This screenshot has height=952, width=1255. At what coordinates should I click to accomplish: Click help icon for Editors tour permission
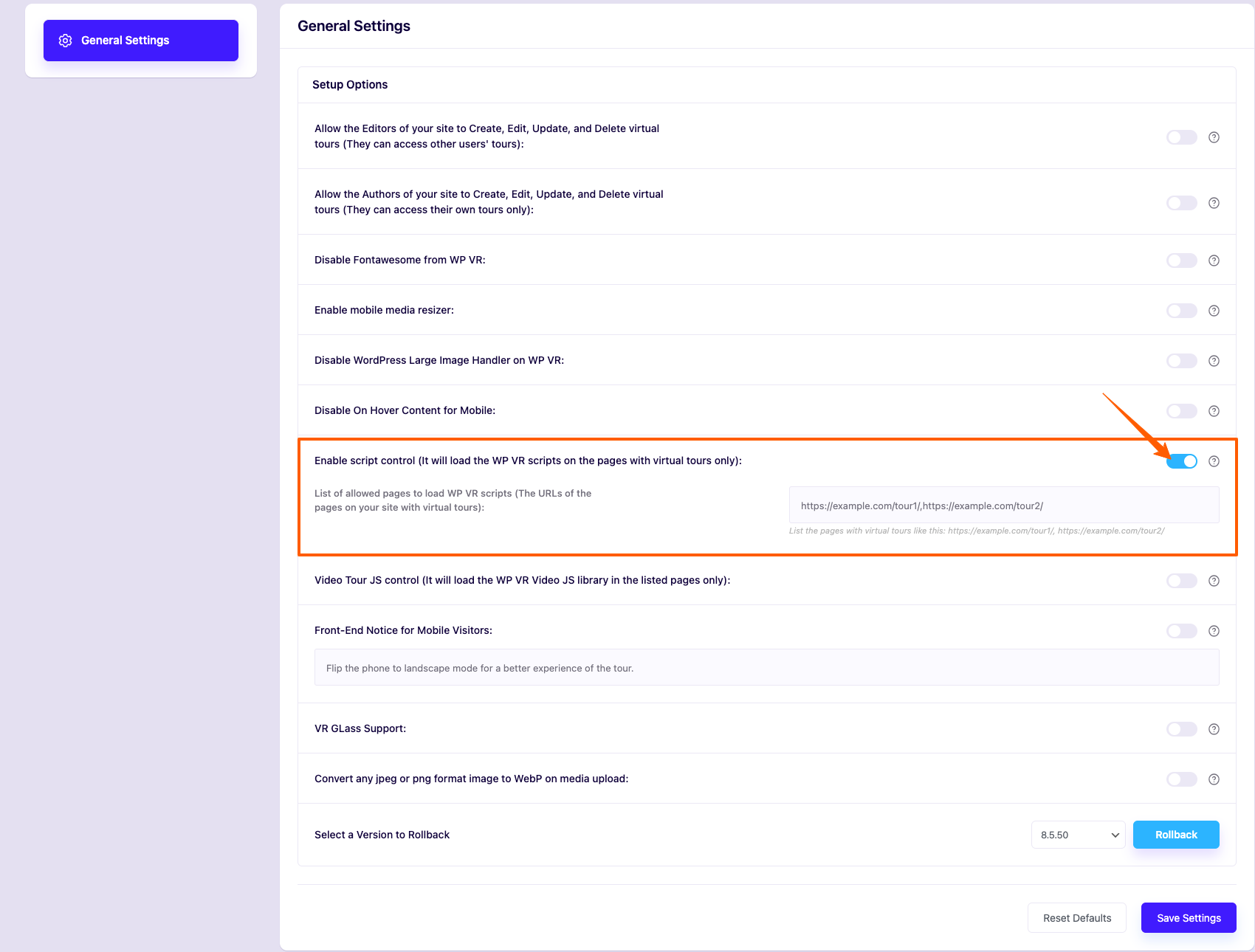pos(1214,137)
